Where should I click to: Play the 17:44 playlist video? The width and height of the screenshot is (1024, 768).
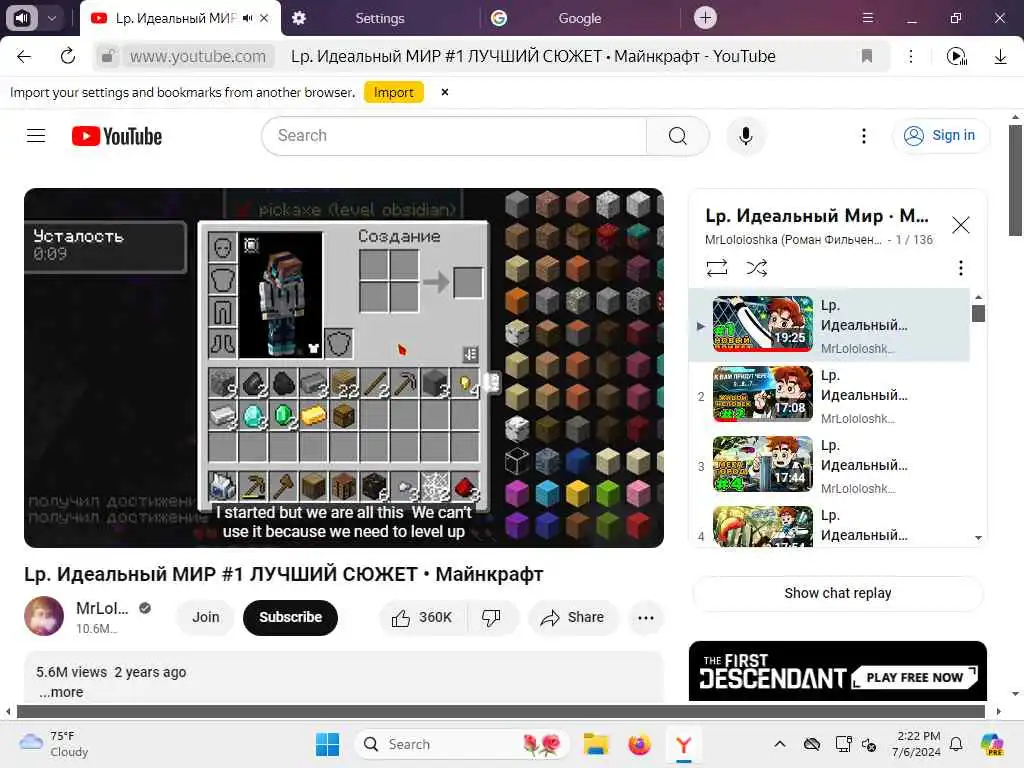tap(763, 464)
